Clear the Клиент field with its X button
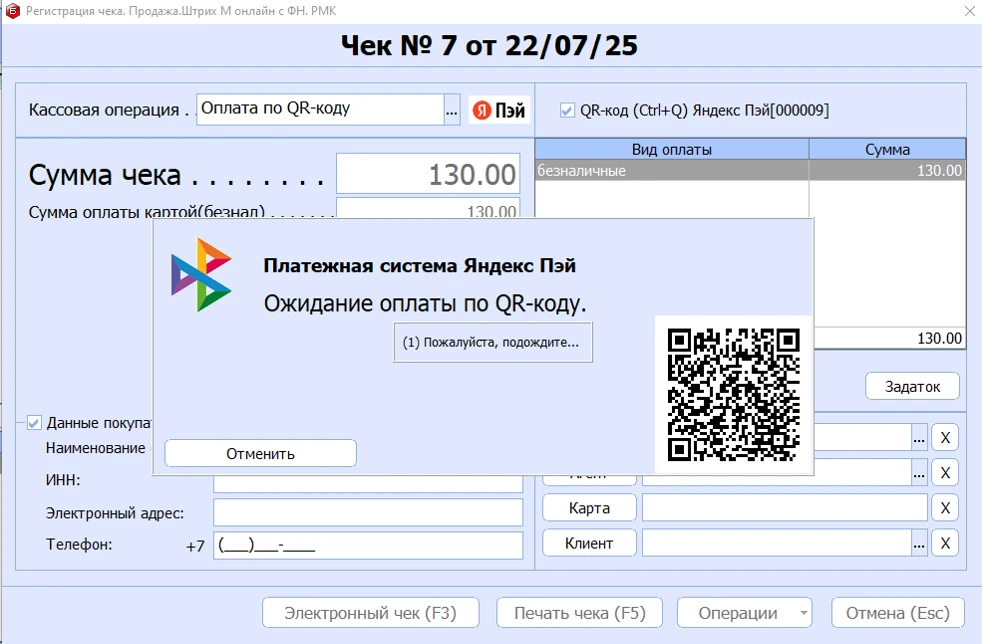This screenshot has height=644, width=982. pyautogui.click(x=945, y=543)
